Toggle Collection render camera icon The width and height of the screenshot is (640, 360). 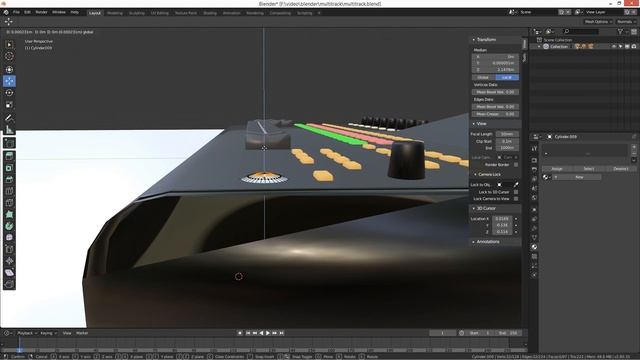point(633,47)
